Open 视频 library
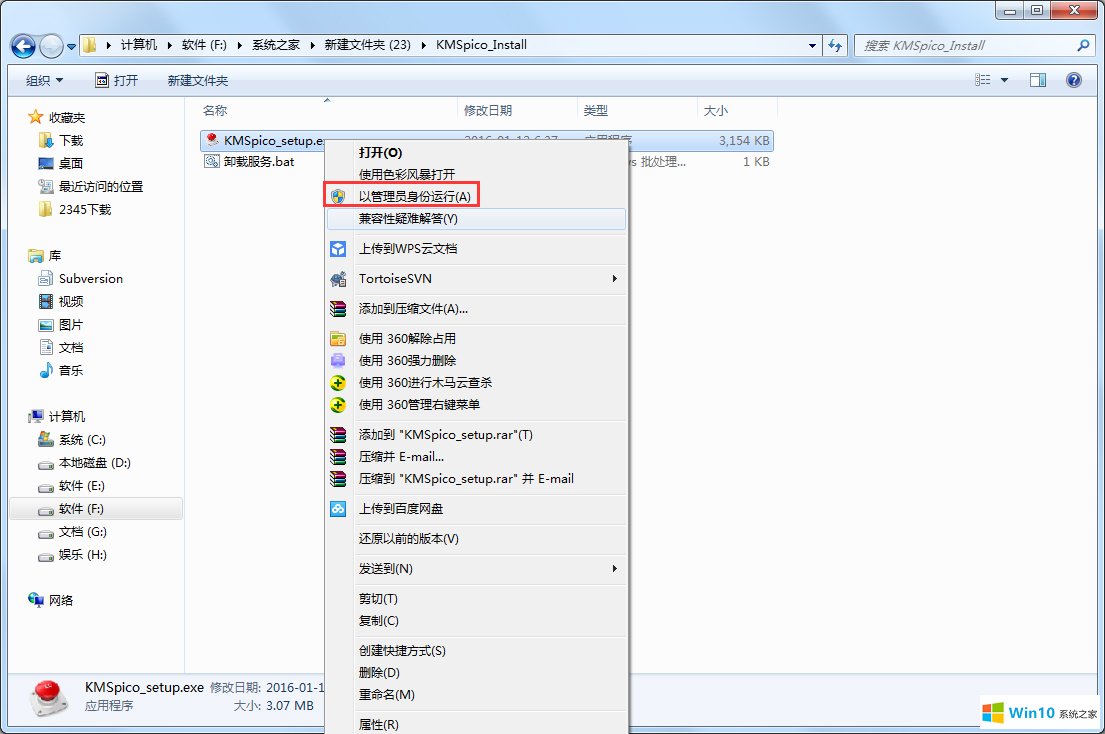This screenshot has height=734, width=1105. click(61, 301)
